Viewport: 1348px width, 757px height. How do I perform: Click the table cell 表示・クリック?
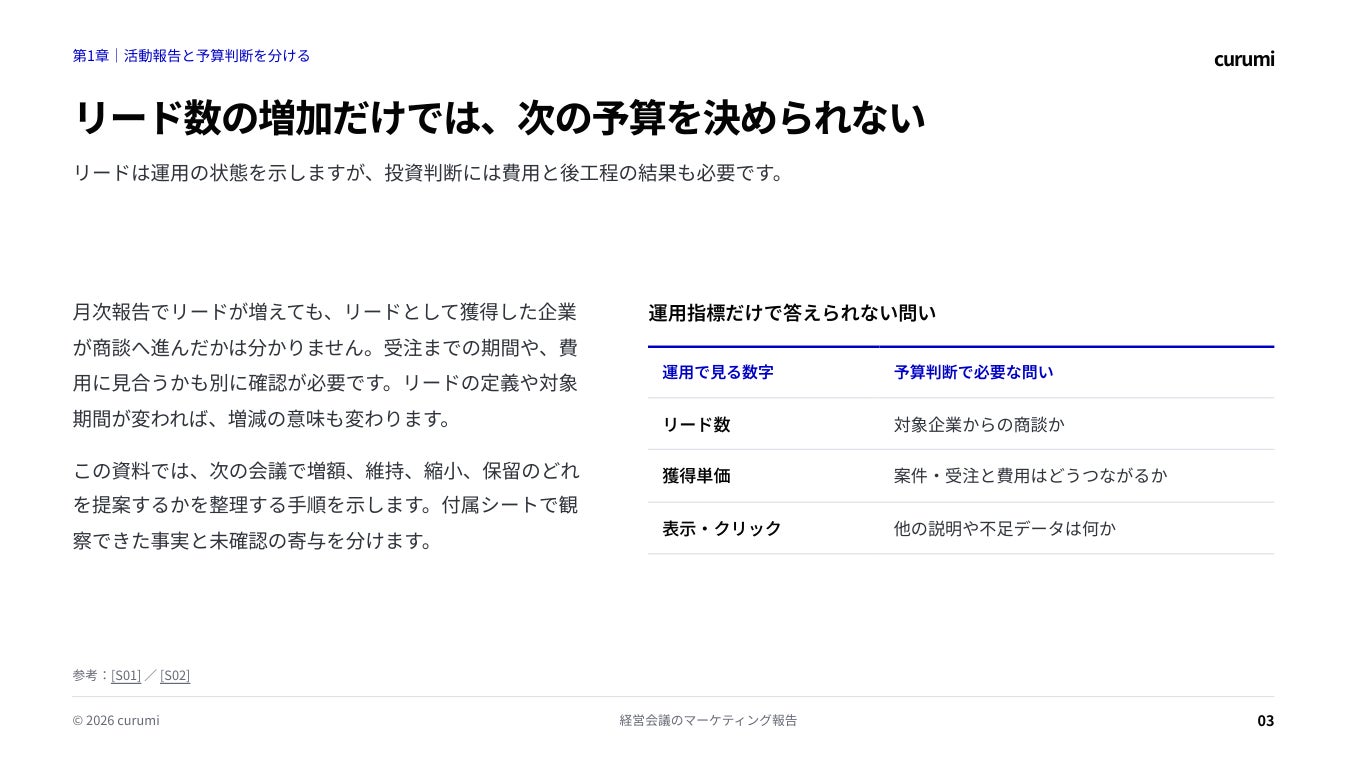[721, 528]
